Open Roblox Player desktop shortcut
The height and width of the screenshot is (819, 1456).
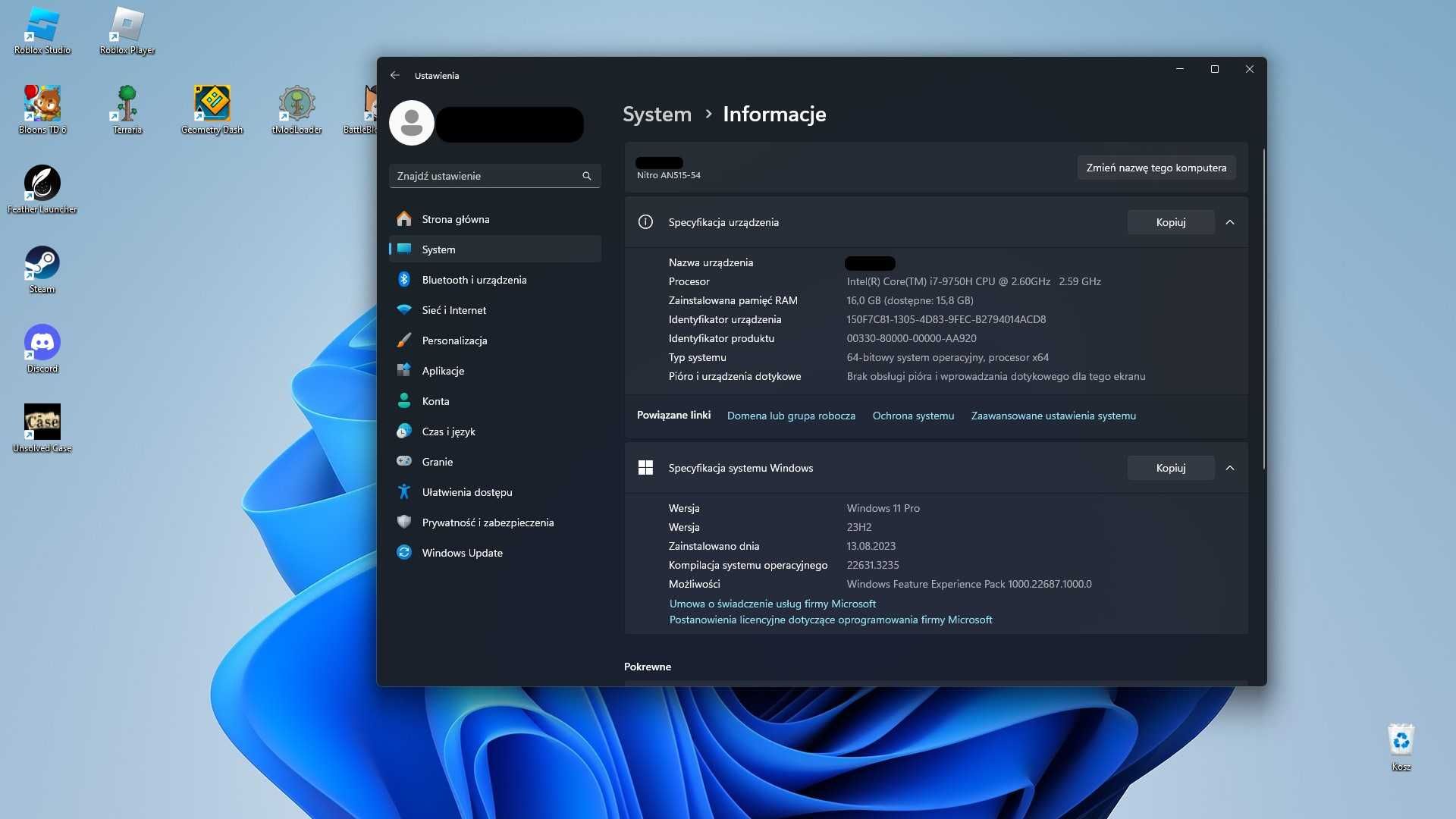[x=127, y=30]
